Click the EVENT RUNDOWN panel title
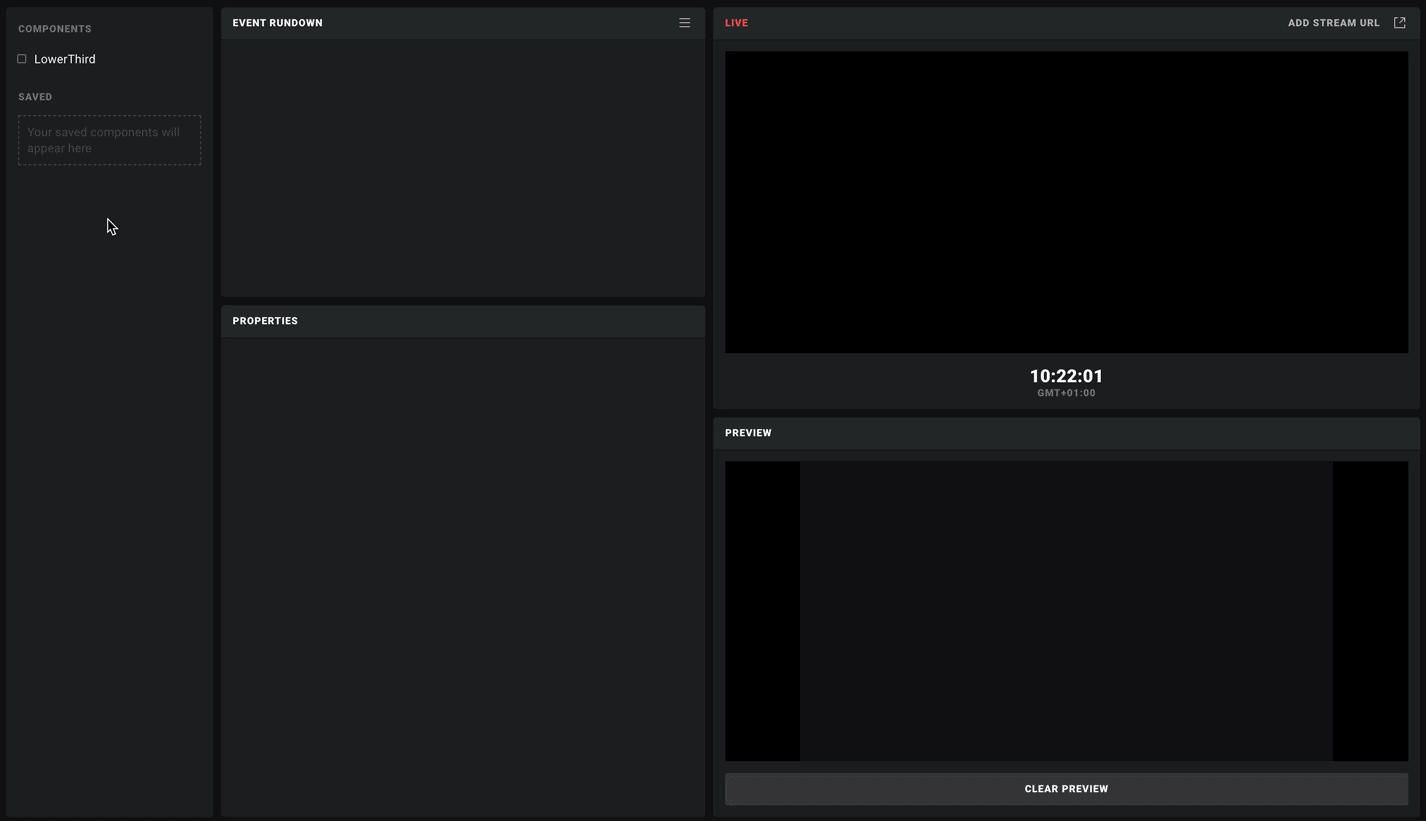Viewport: 1426px width, 821px height. [277, 23]
